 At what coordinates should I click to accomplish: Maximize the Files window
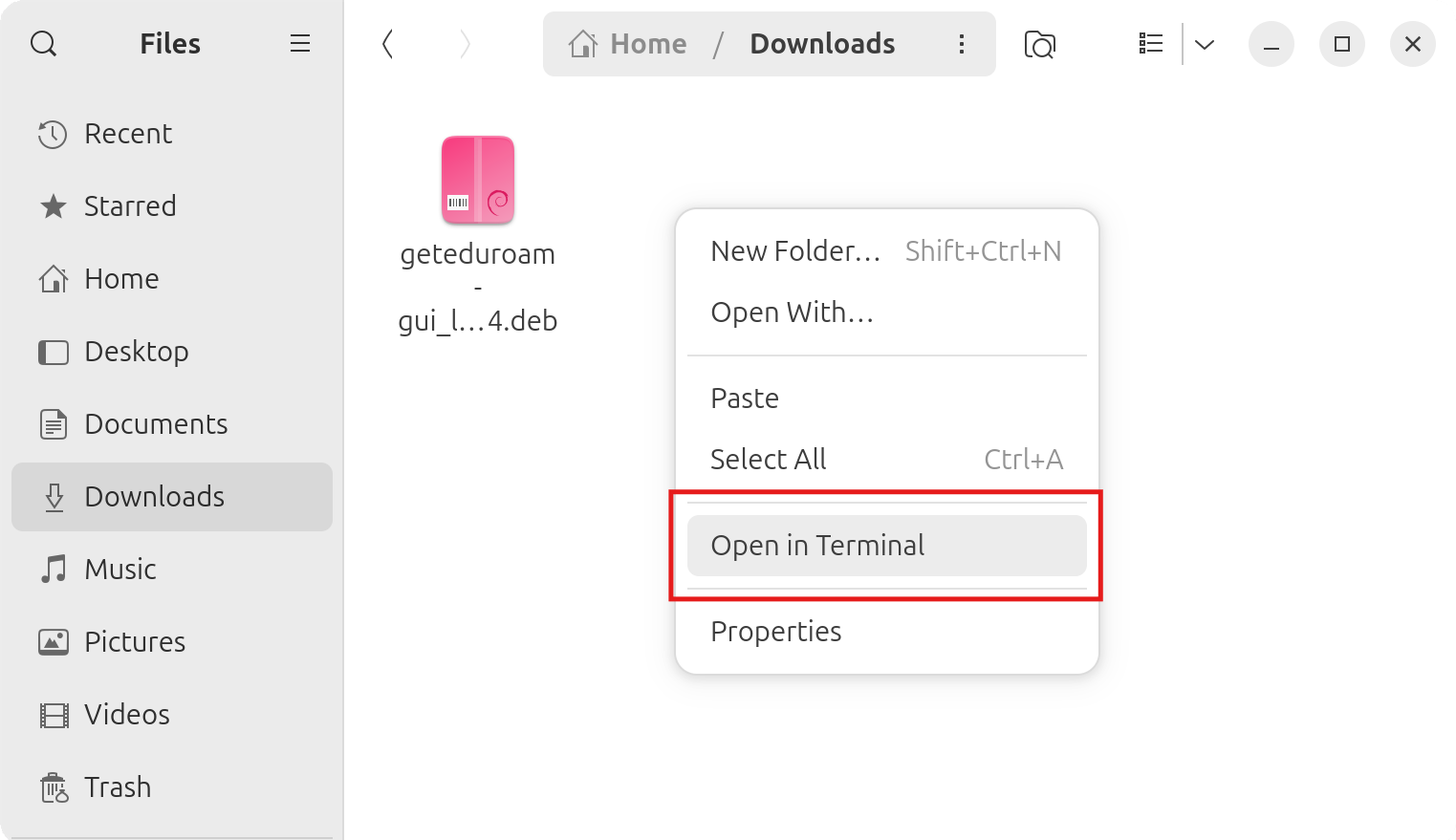[1342, 44]
